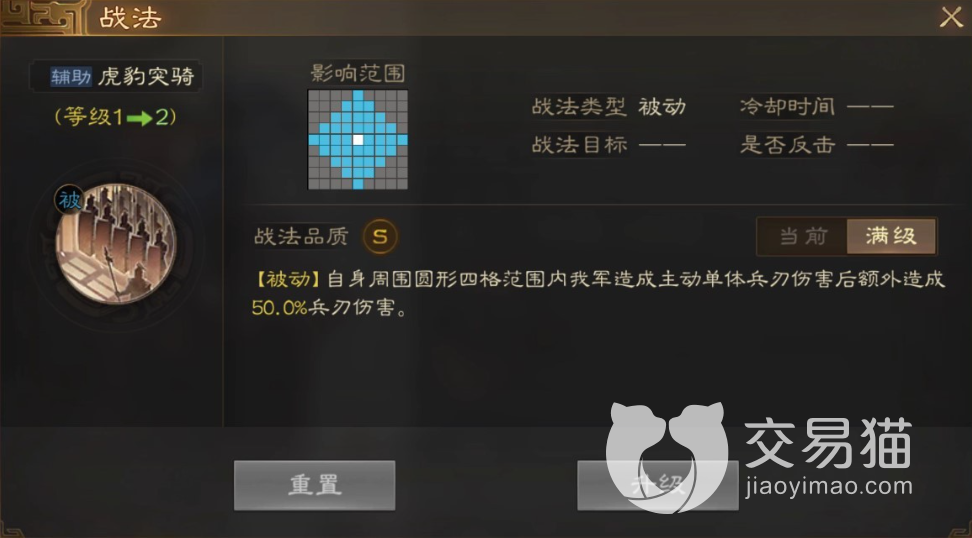Click the round 虎豹突骑 skill portrait icon
The width and height of the screenshot is (972, 538).
(x=116, y=244)
